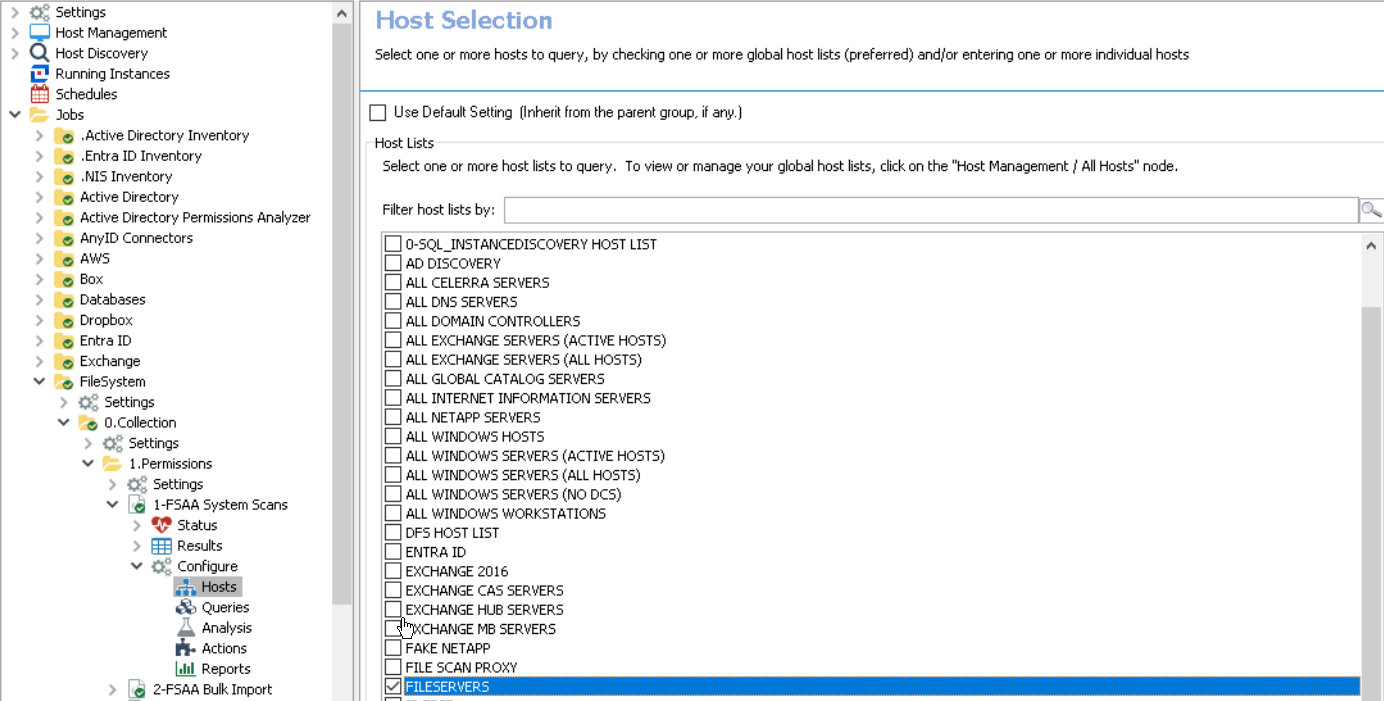Screen dimensions: 1384x701
Task: Click the Actions puzzle icon
Action: 185,649
